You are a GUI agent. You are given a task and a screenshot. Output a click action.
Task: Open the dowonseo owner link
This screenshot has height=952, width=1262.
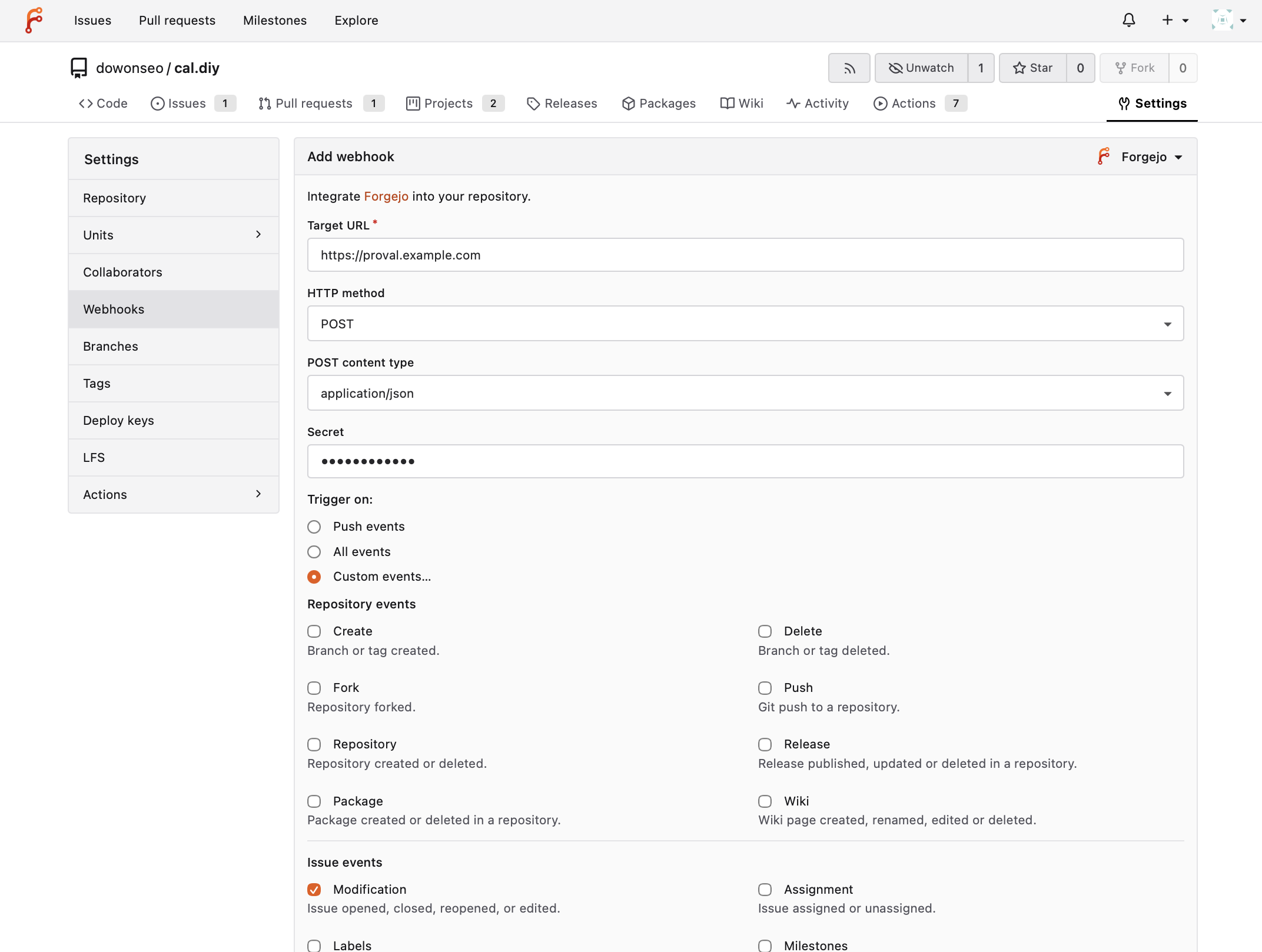tap(129, 68)
